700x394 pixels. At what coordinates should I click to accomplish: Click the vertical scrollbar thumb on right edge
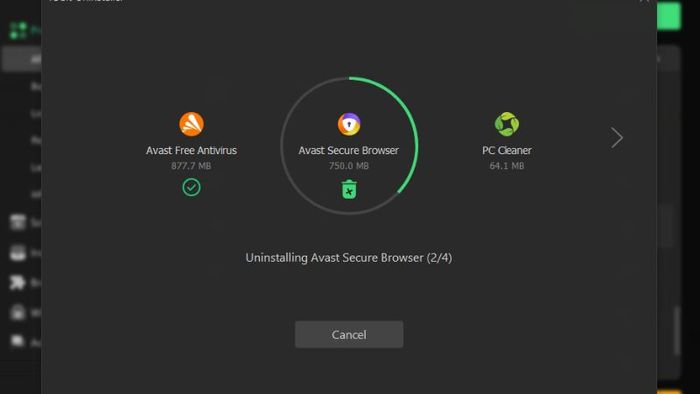(x=677, y=331)
